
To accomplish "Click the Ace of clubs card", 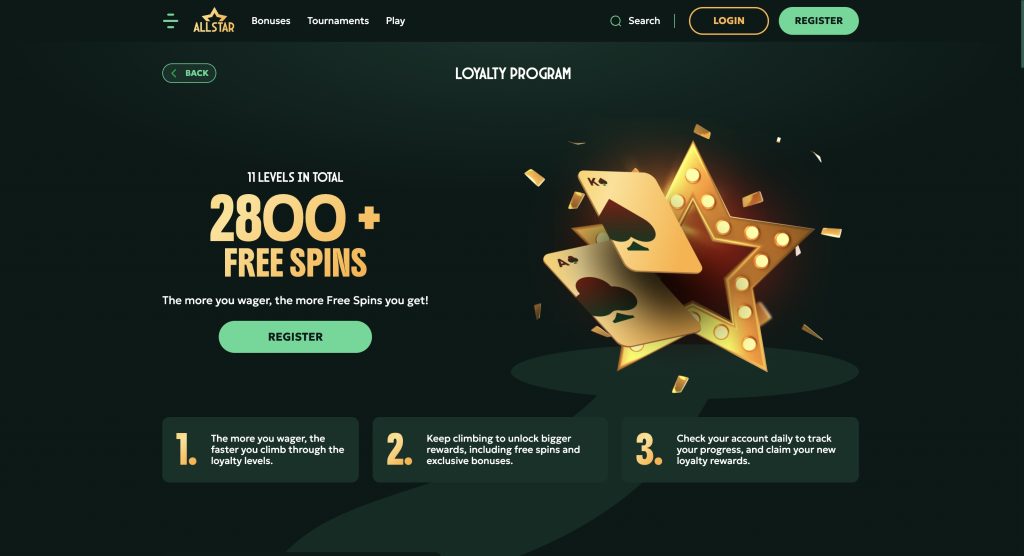I will coord(617,295).
